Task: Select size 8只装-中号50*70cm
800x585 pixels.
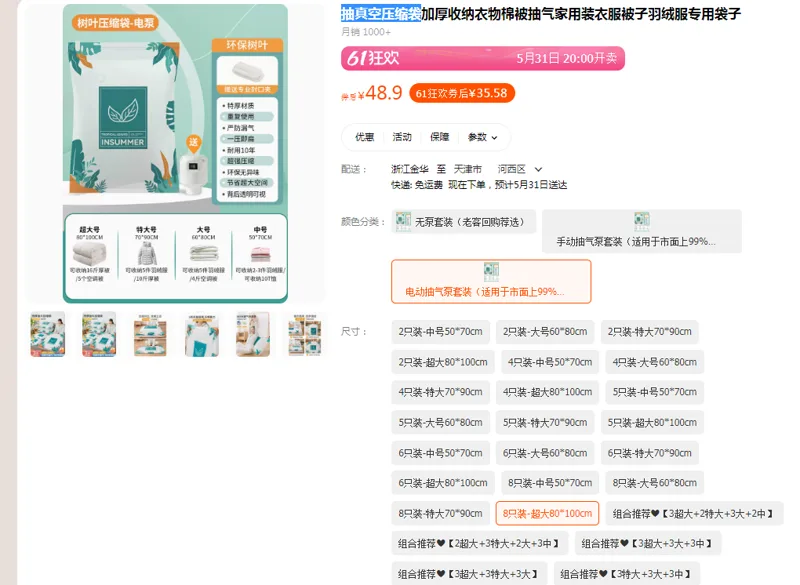Action: (x=550, y=483)
